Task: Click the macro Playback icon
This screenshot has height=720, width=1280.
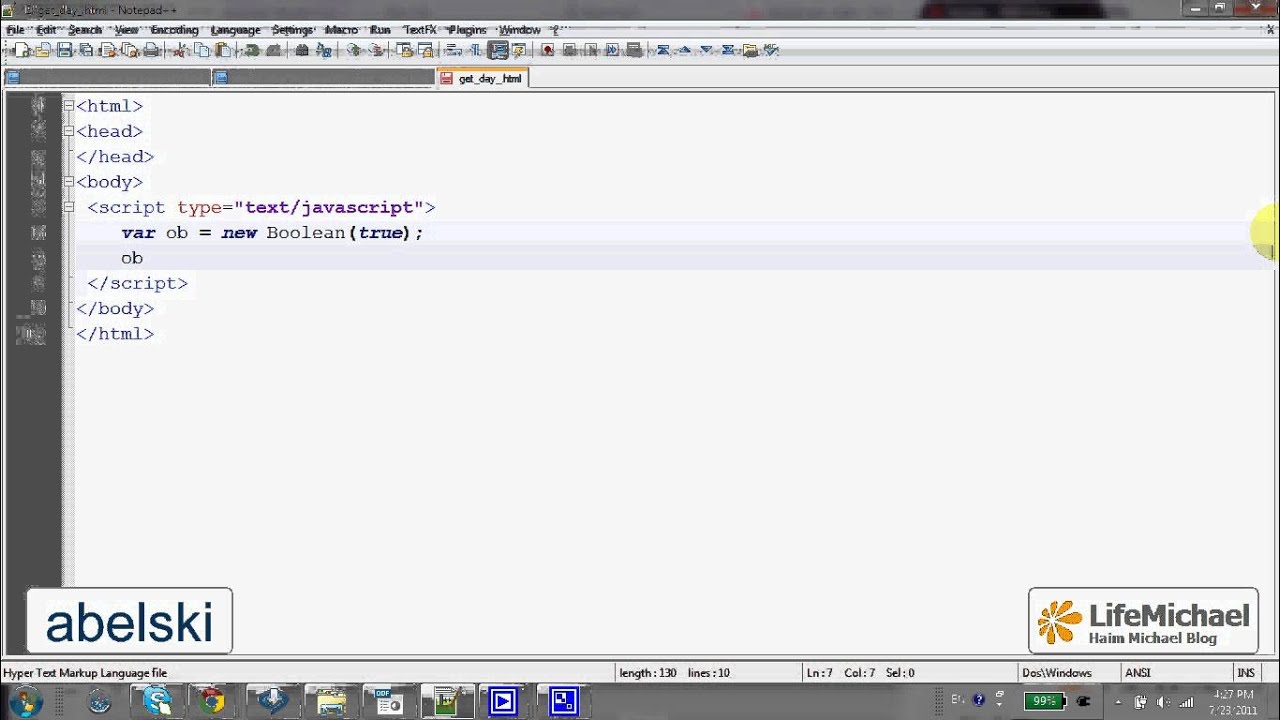Action: (x=591, y=50)
